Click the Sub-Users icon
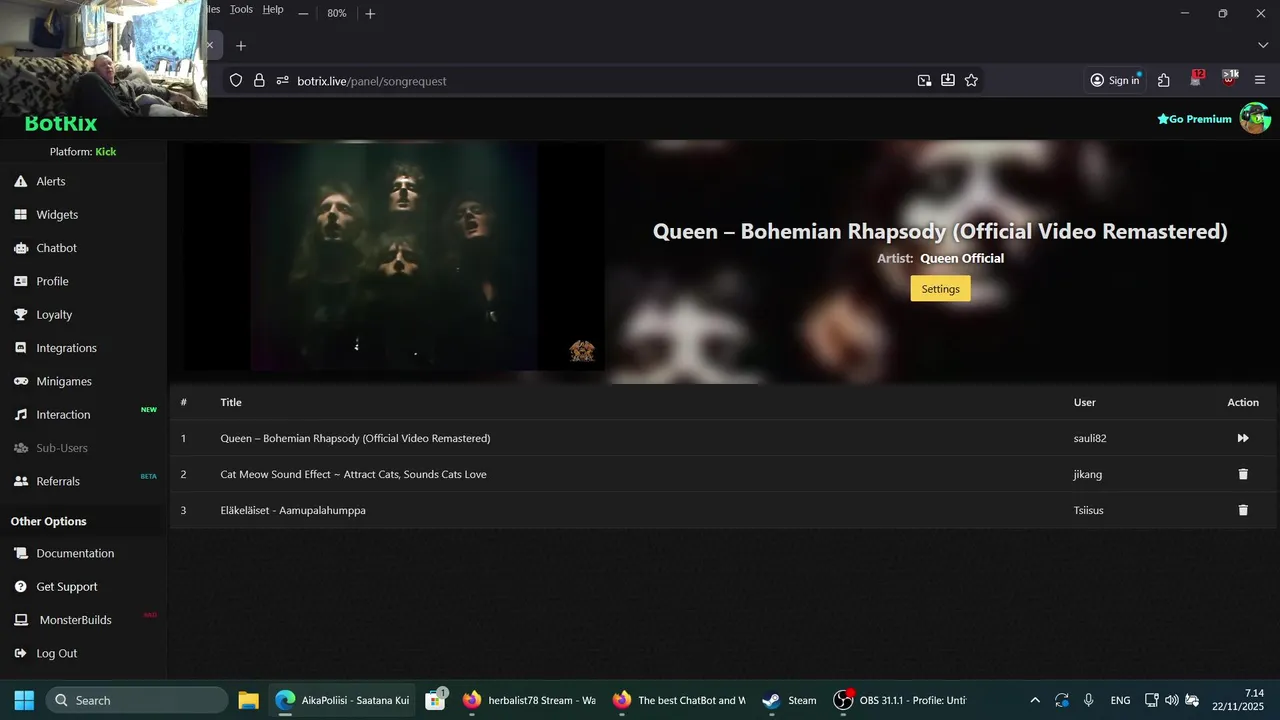The image size is (1280, 720). (x=20, y=448)
